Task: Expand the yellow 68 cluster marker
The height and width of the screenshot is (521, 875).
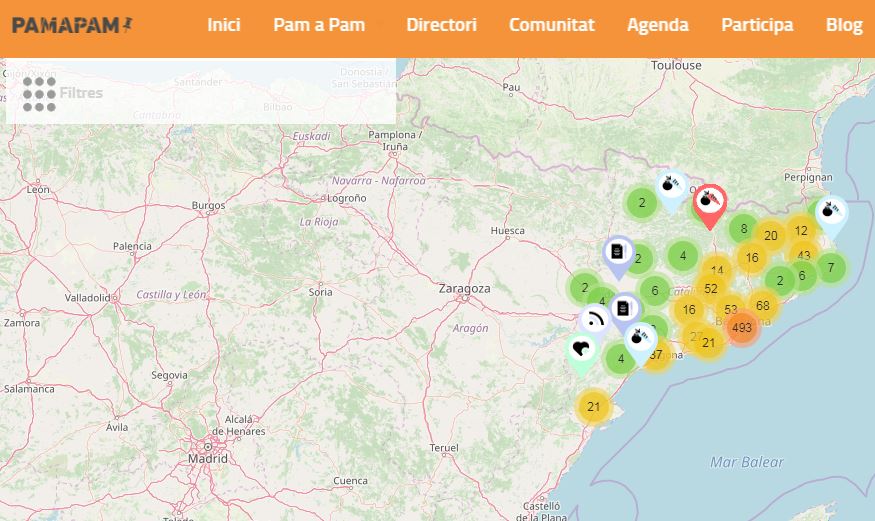Action: coord(763,305)
